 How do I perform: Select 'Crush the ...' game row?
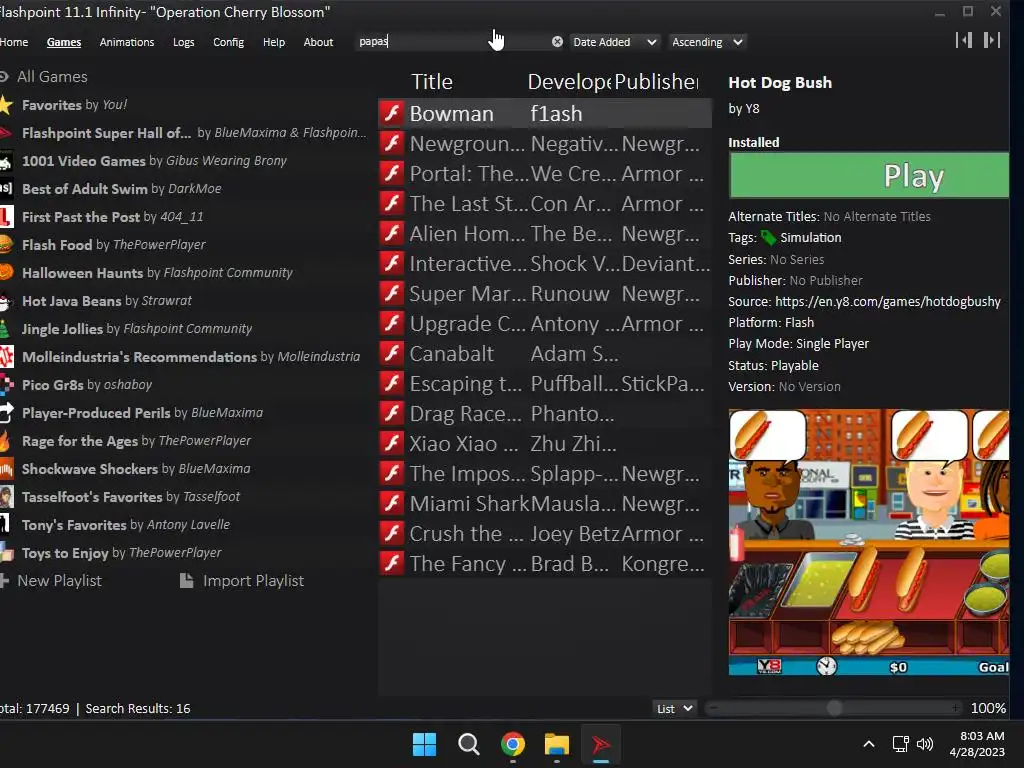[x=545, y=534]
